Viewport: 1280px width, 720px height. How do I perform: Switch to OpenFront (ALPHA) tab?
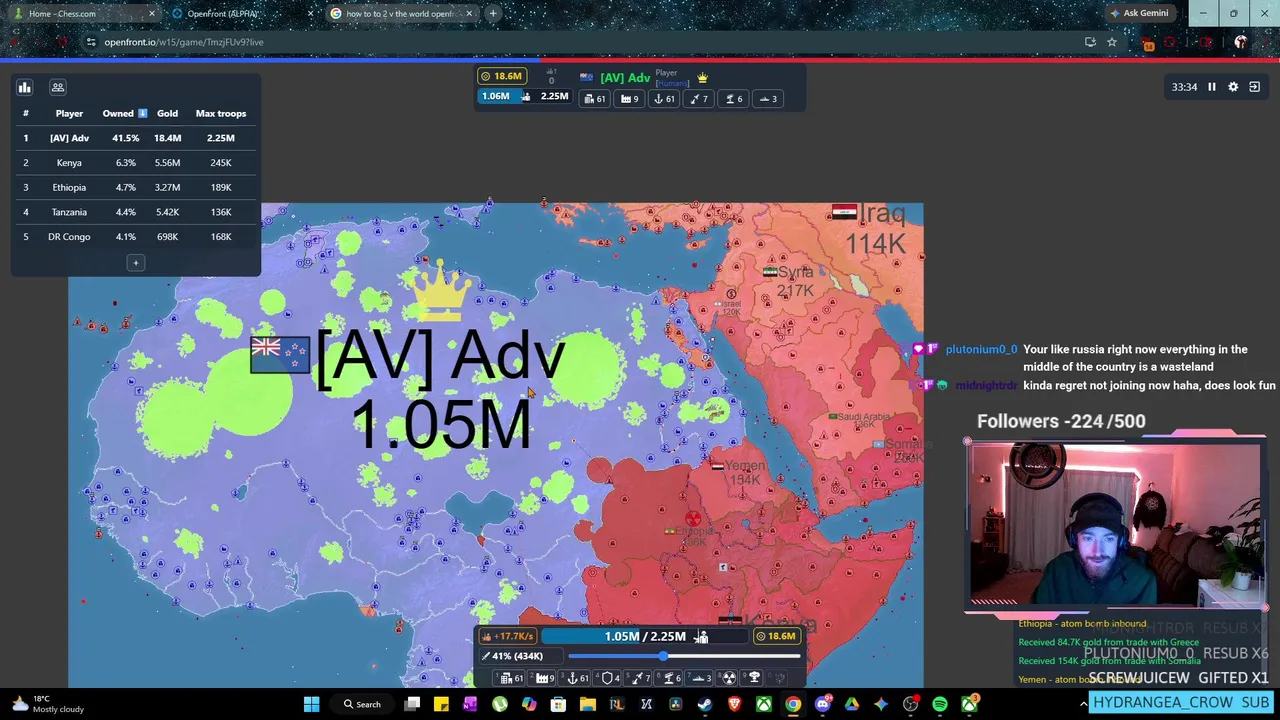click(240, 13)
